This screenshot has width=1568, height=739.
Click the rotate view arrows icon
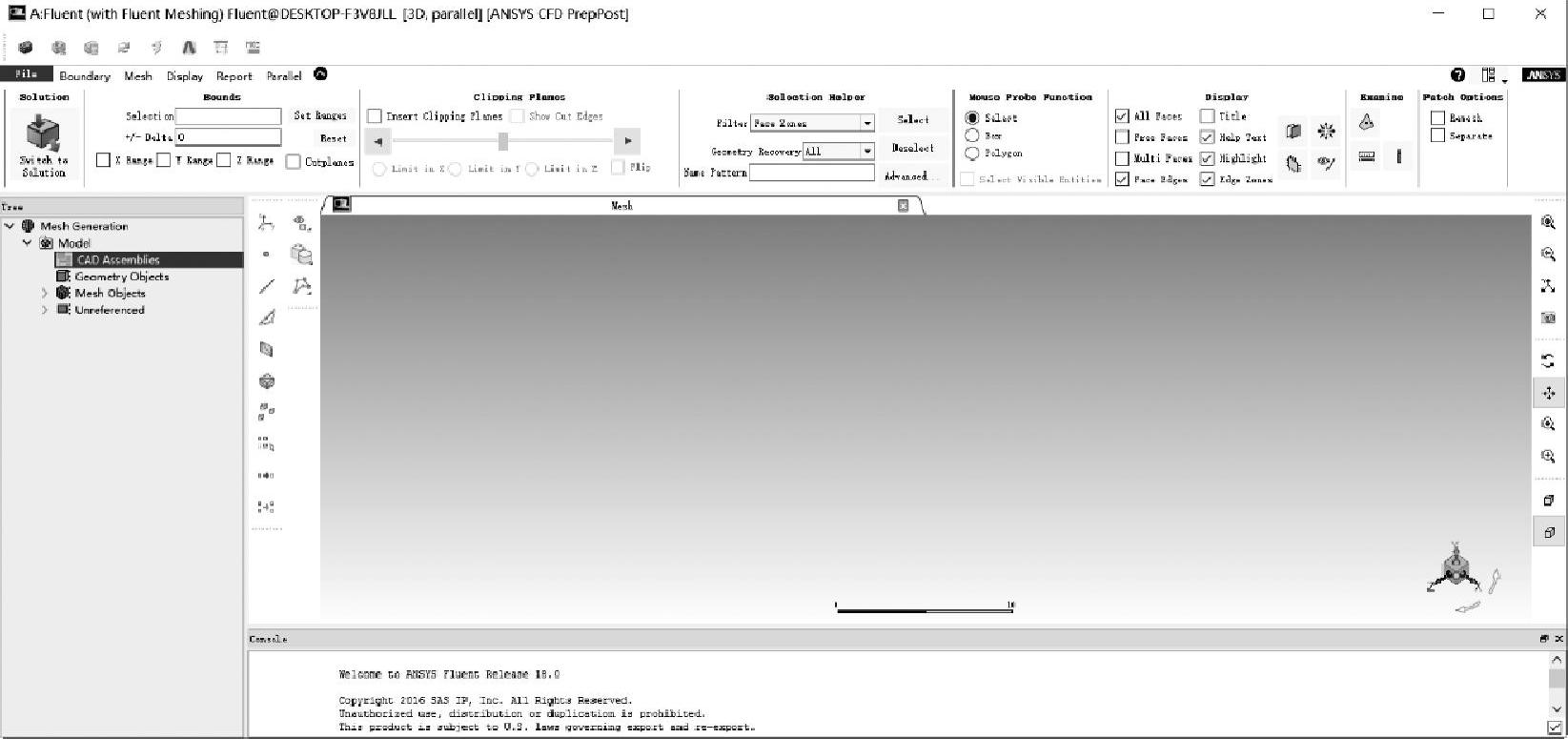click(x=1548, y=360)
